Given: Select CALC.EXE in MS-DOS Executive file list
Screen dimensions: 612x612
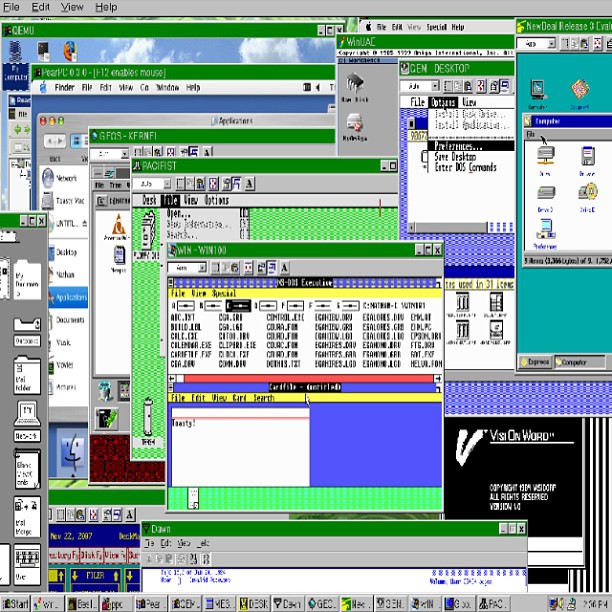Looking at the screenshot, I should pyautogui.click(x=183, y=336).
